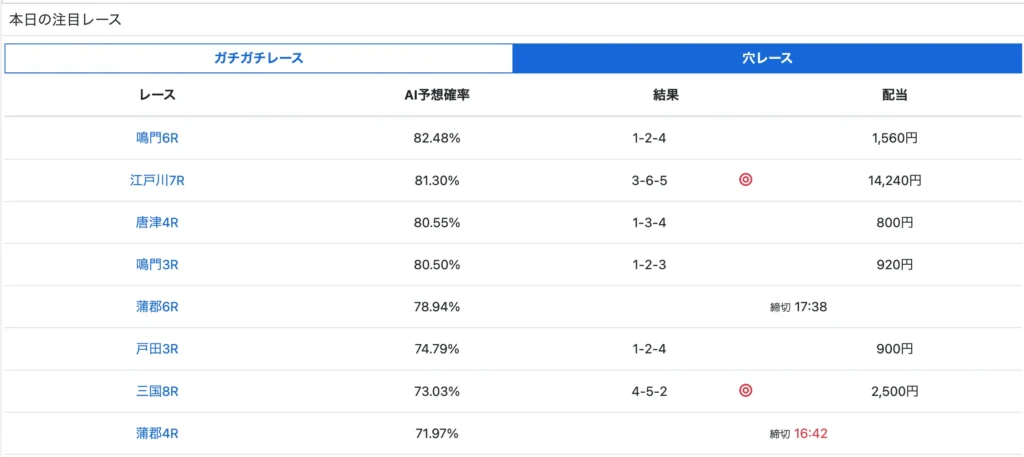Click the 結果 column header

[x=665, y=96]
